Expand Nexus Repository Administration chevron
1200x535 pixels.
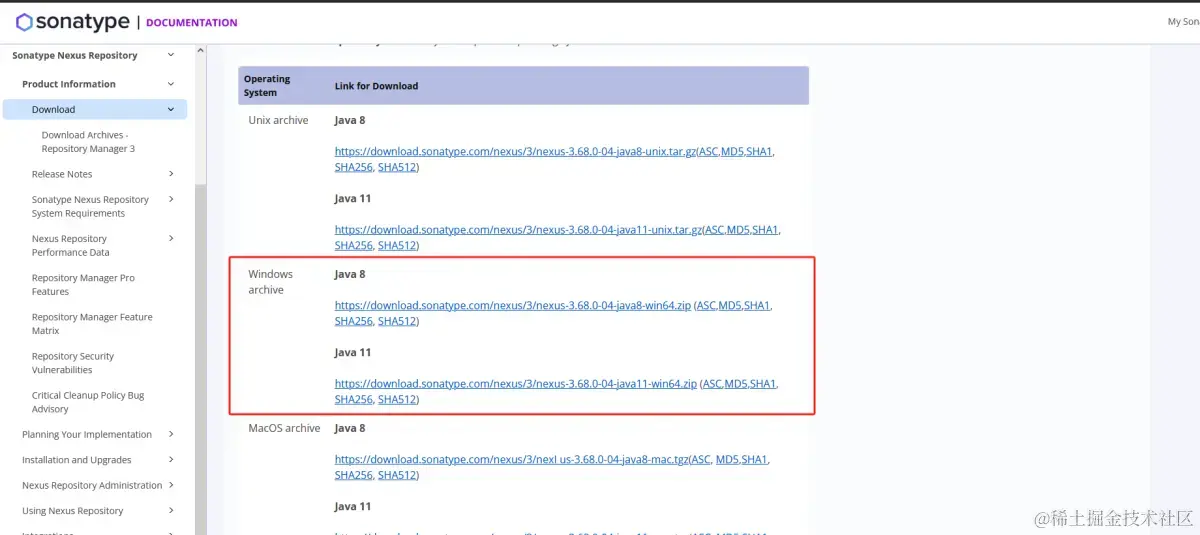(171, 485)
